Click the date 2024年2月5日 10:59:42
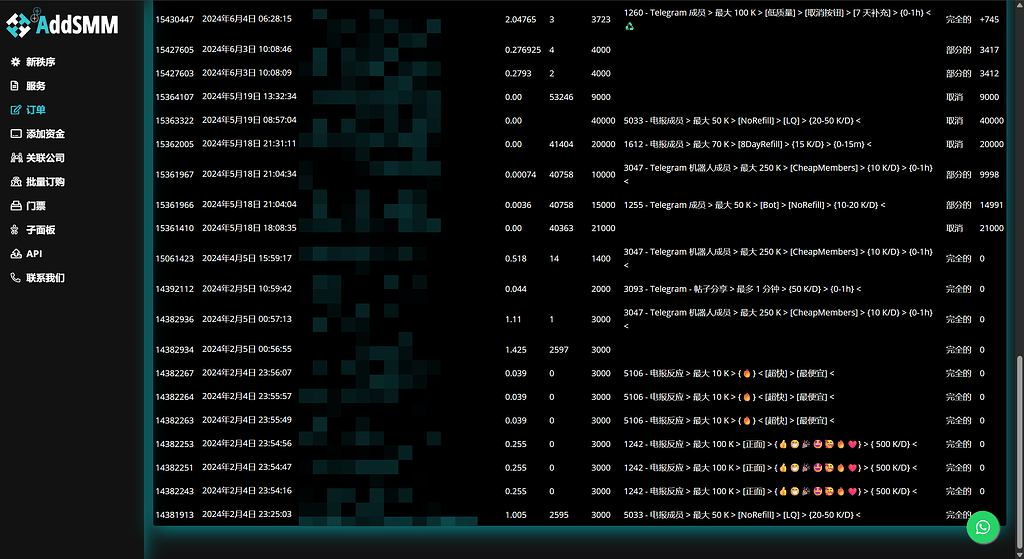Screen dimensions: 1024x559 pyautogui.click(x=247, y=288)
